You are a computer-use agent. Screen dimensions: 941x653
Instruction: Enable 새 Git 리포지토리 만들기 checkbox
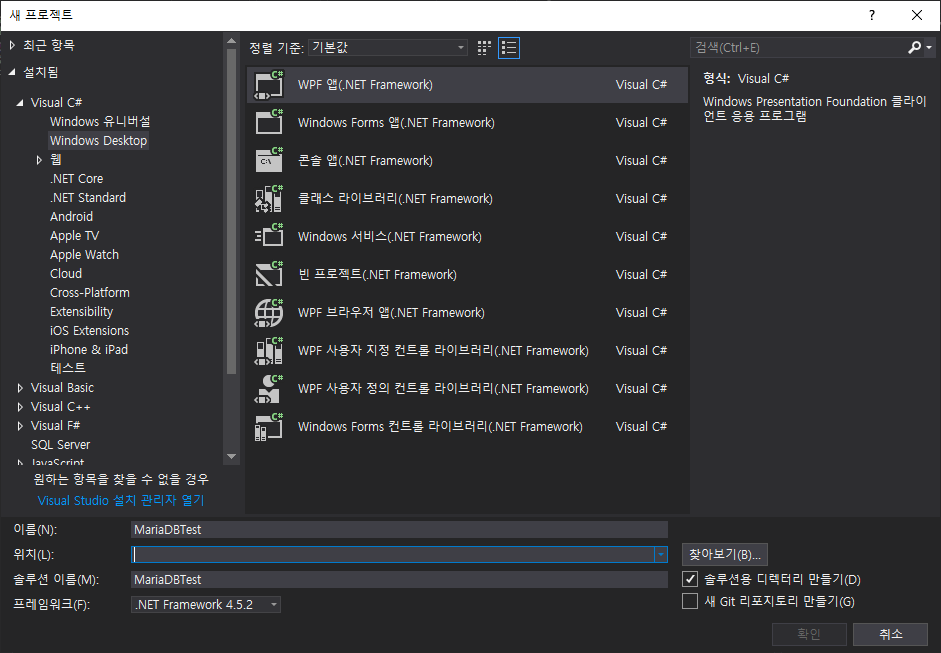click(690, 601)
